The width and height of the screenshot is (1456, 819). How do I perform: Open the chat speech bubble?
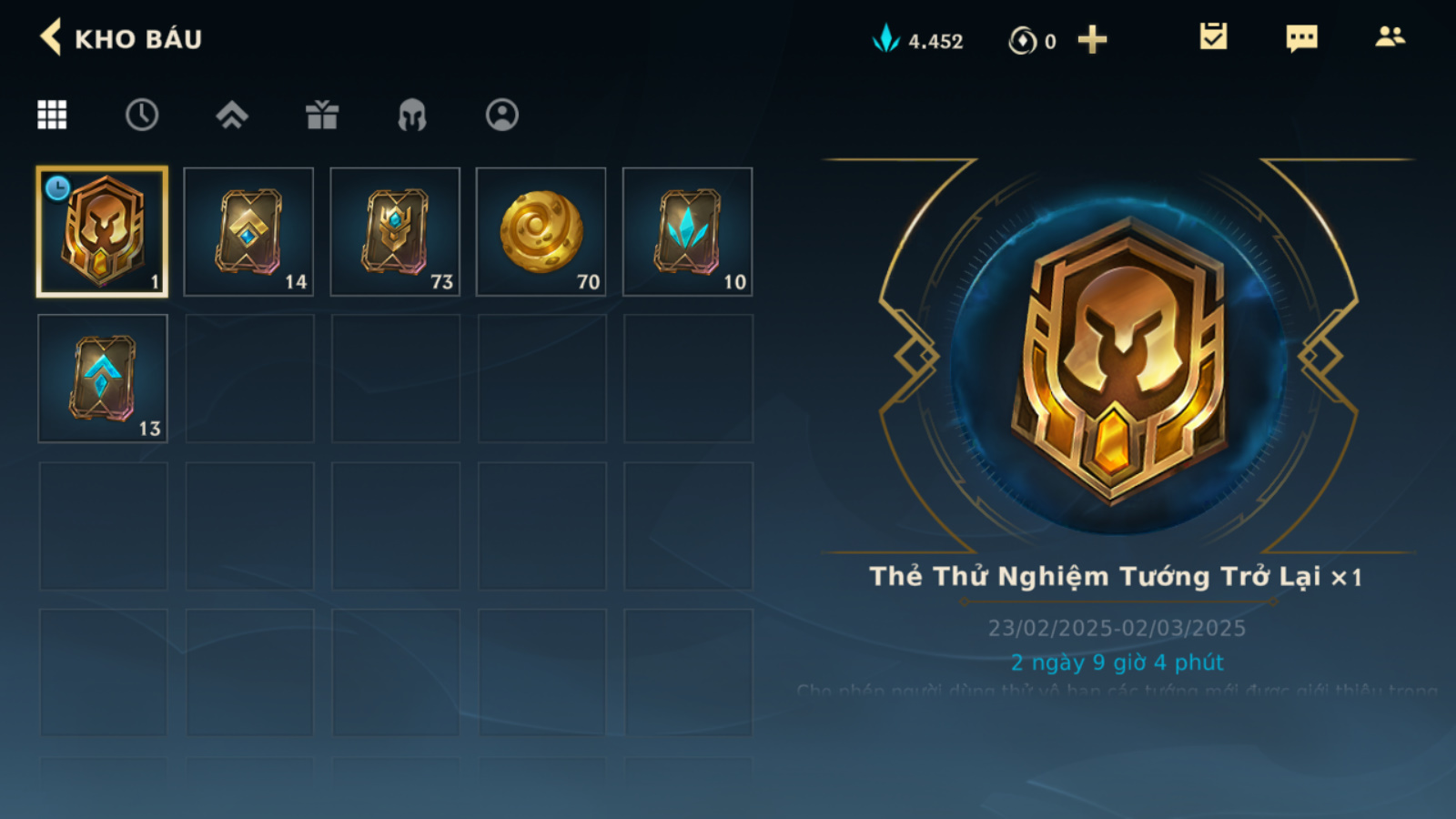pyautogui.click(x=1301, y=38)
